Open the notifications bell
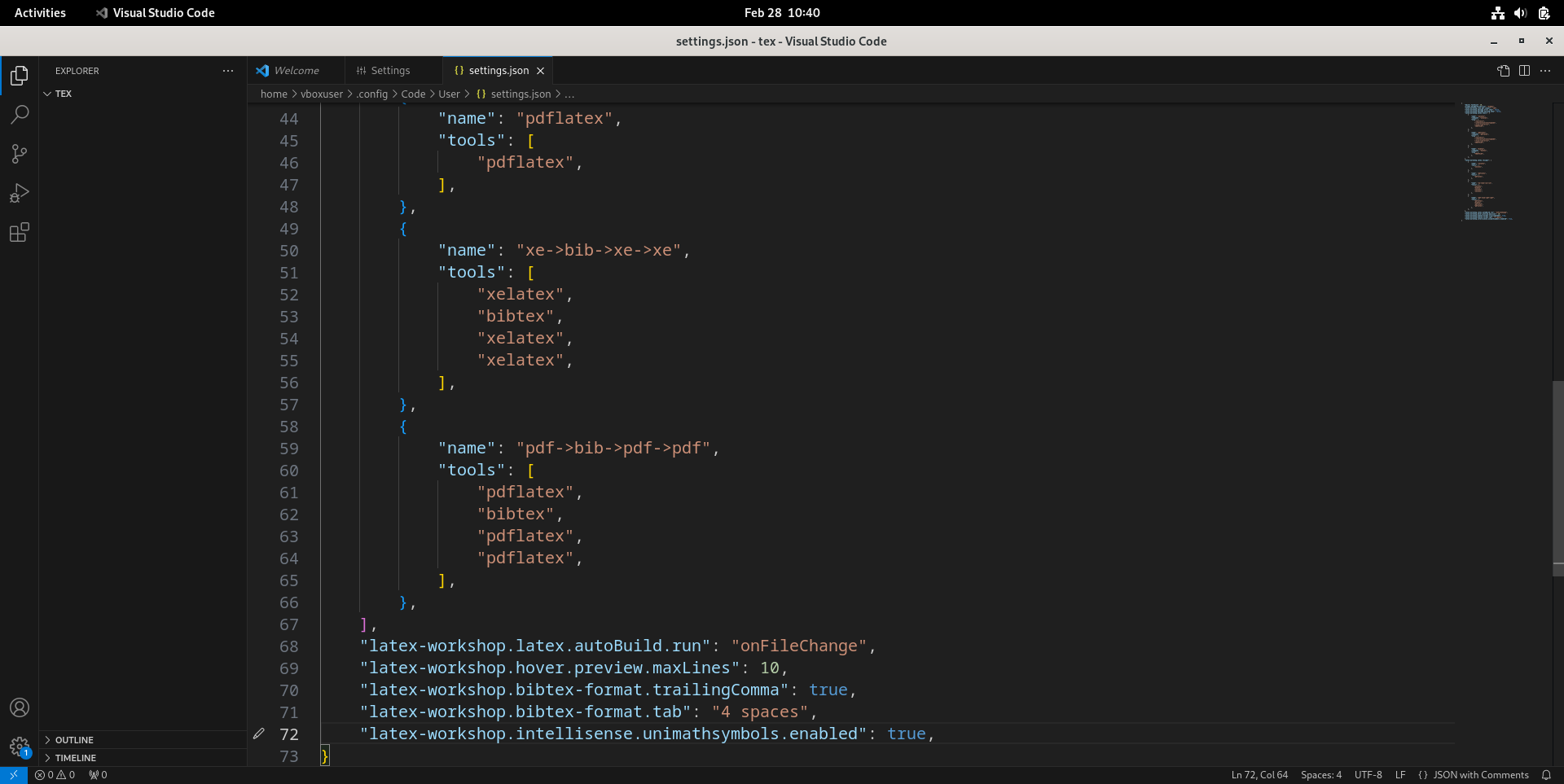Image resolution: width=1564 pixels, height=784 pixels. point(1546,775)
